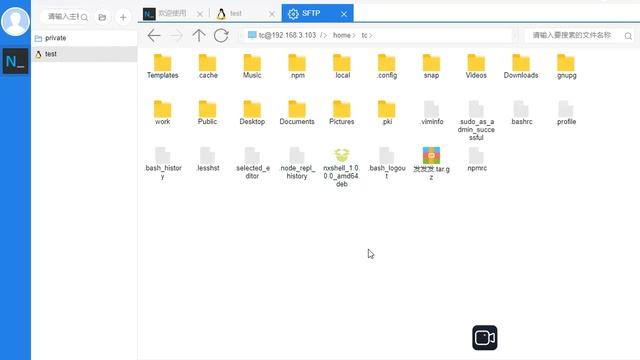
Task: Select the .bash_logout file
Action: pyautogui.click(x=387, y=163)
